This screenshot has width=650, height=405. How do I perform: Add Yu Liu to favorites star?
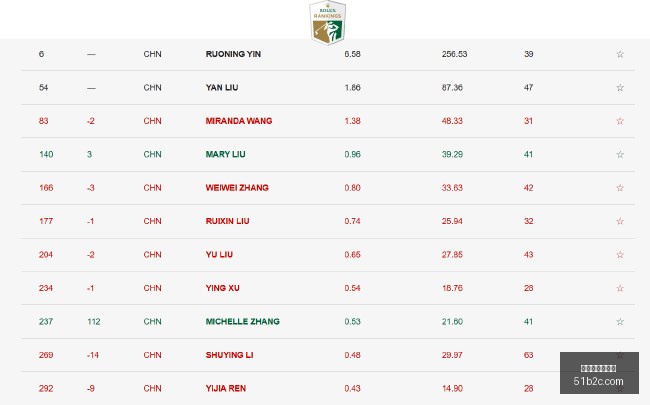(620, 255)
